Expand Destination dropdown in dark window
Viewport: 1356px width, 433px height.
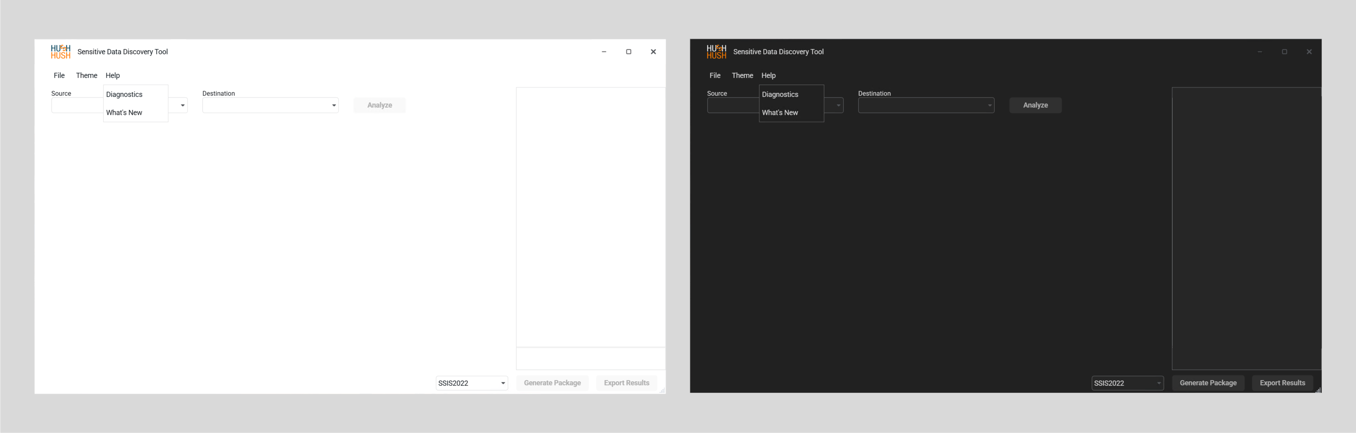point(989,106)
